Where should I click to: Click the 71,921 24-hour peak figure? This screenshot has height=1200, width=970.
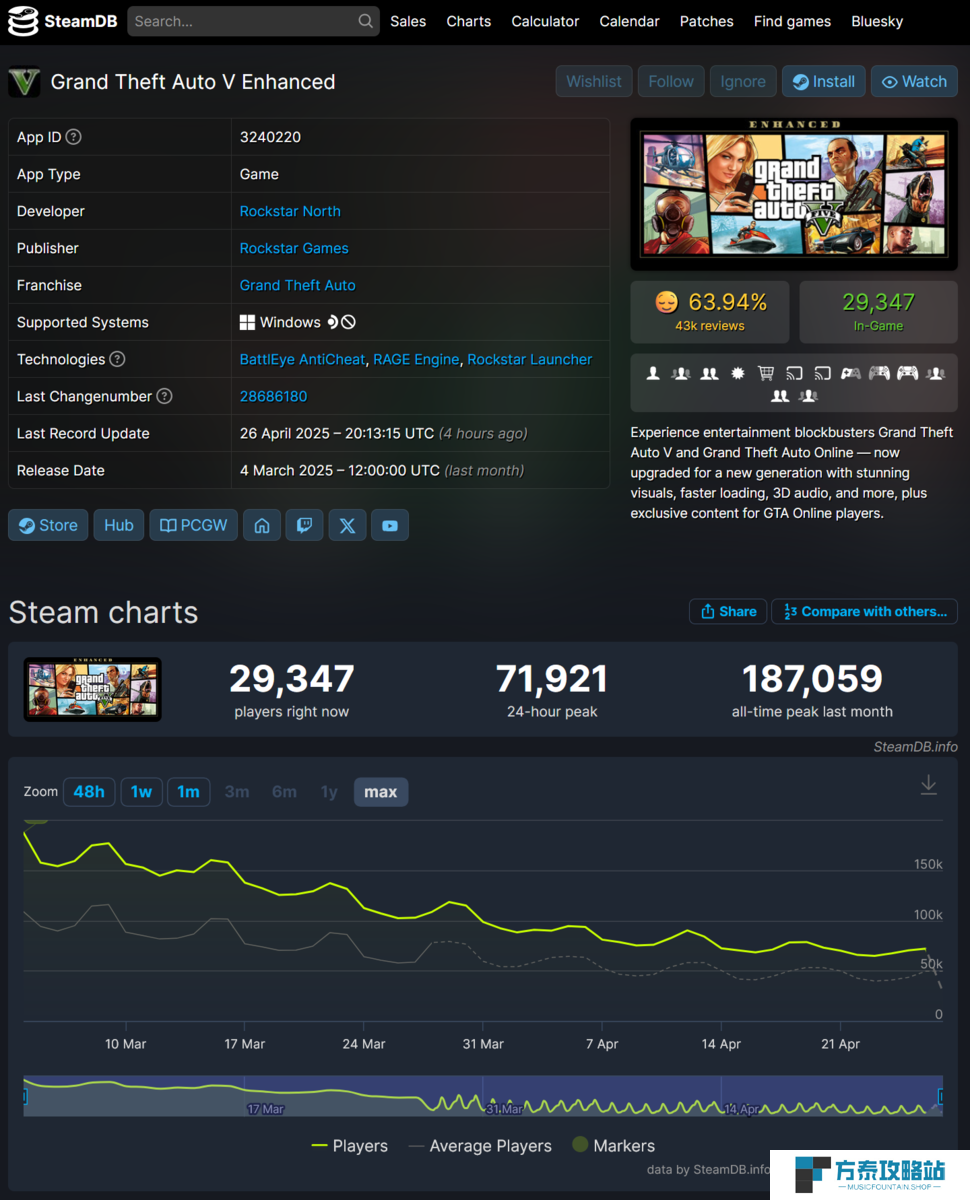coord(552,680)
